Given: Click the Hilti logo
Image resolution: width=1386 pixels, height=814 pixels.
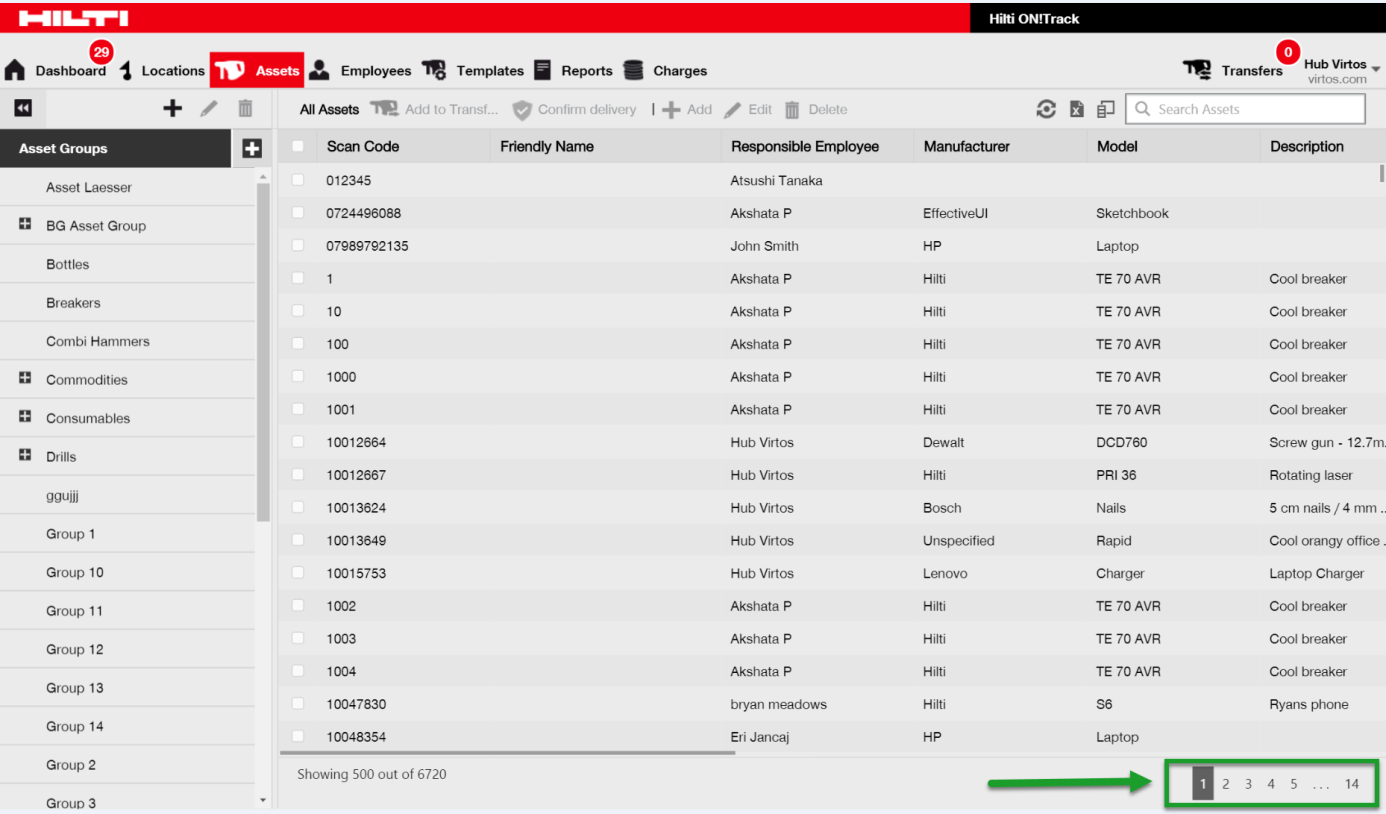Looking at the screenshot, I should tap(74, 18).
